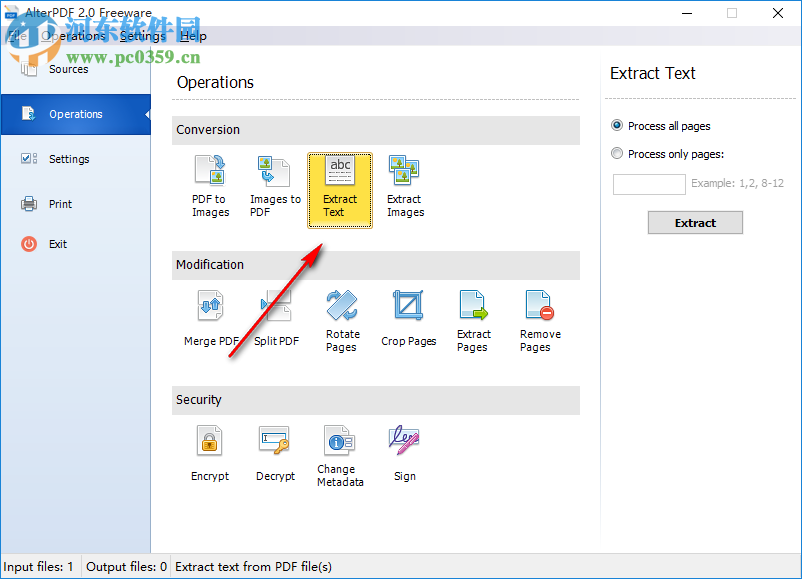The width and height of the screenshot is (802, 579).
Task: Minimize the AlterPDF window
Action: point(687,13)
